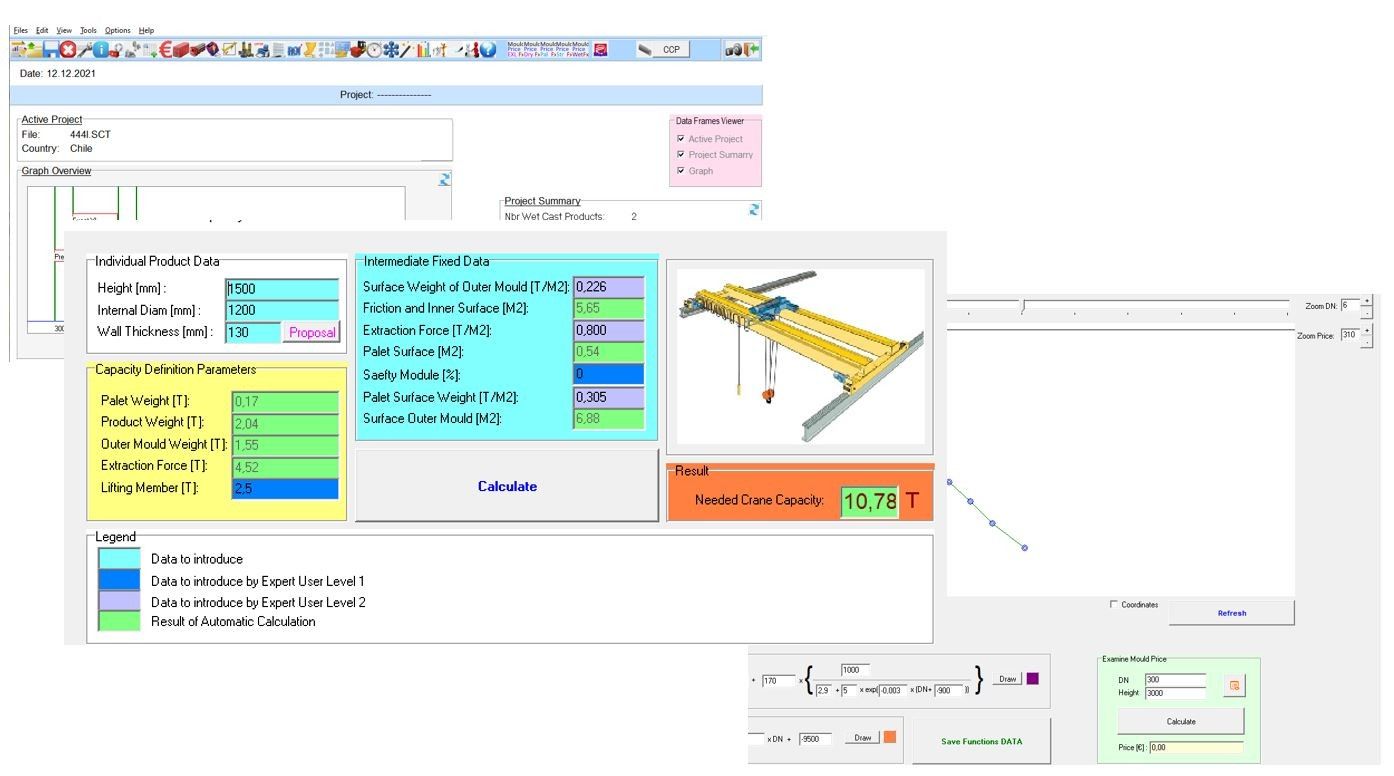Image resolution: width=1394 pixels, height=776 pixels.
Task: Open the Tools menu
Action: point(88,30)
